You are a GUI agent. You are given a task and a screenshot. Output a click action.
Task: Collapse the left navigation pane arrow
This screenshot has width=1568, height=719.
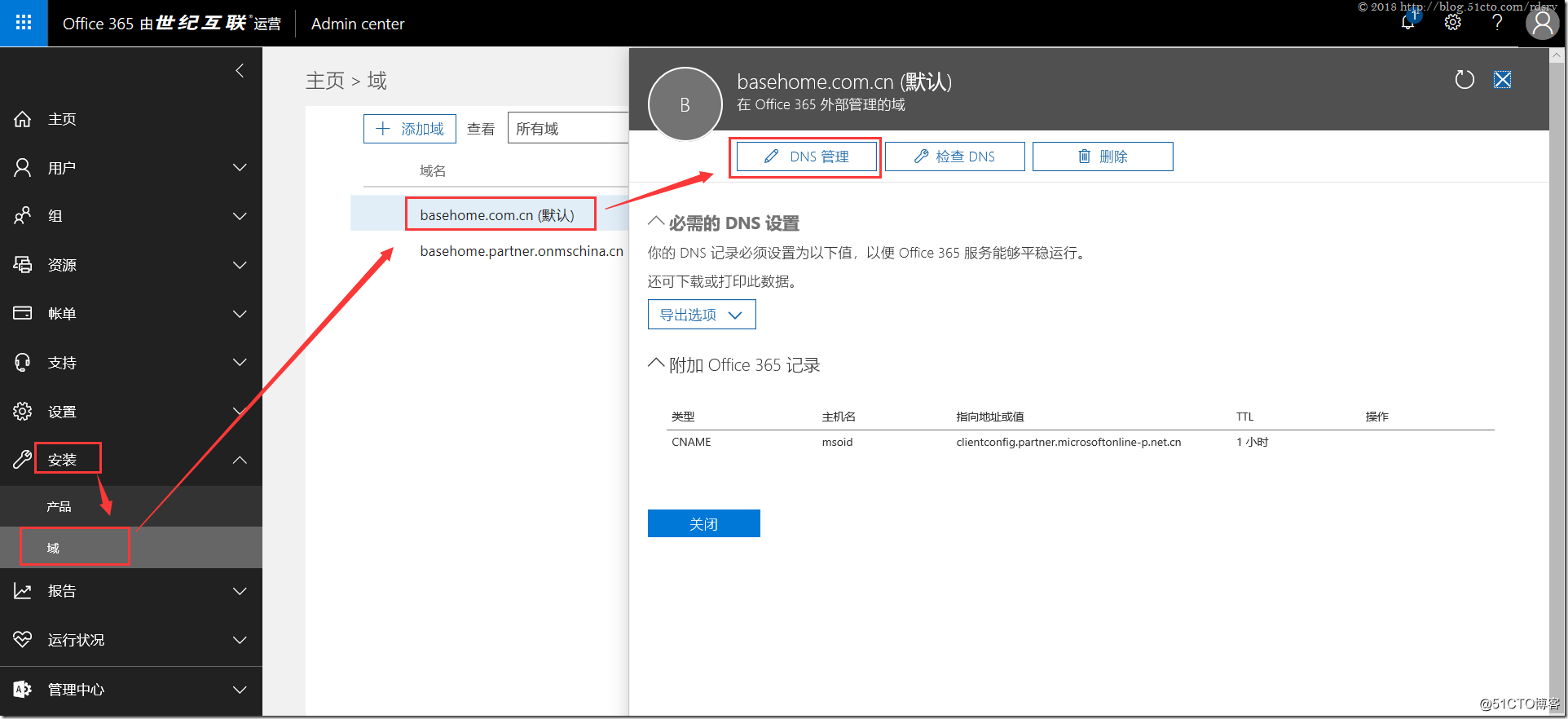tap(240, 71)
